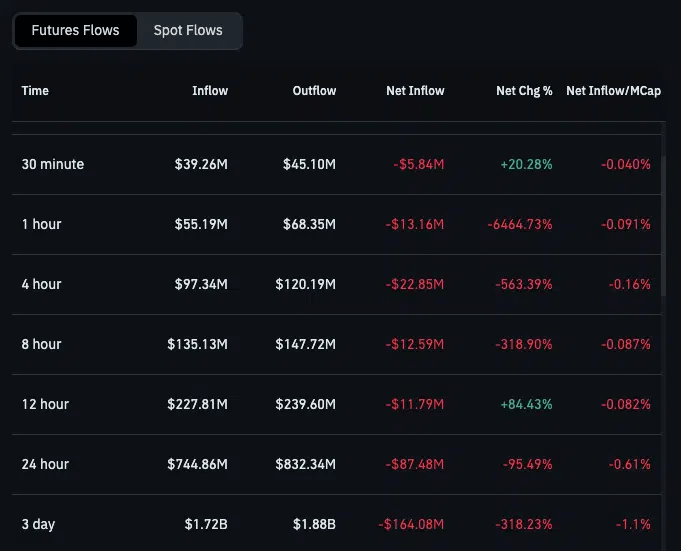
Task: Click the -$164.08M net inflow value
Action: [x=411, y=524]
